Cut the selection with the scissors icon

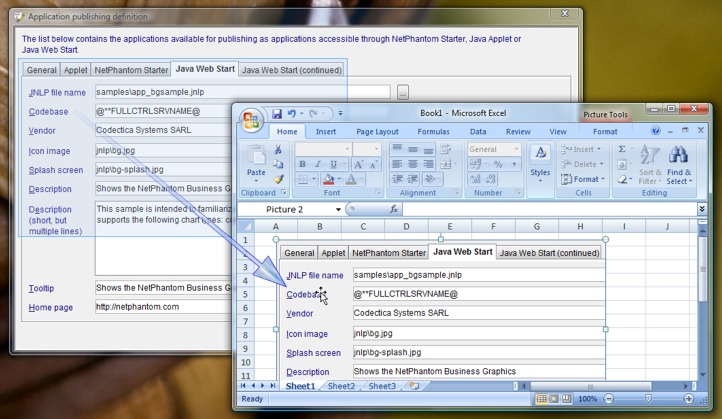(x=278, y=149)
